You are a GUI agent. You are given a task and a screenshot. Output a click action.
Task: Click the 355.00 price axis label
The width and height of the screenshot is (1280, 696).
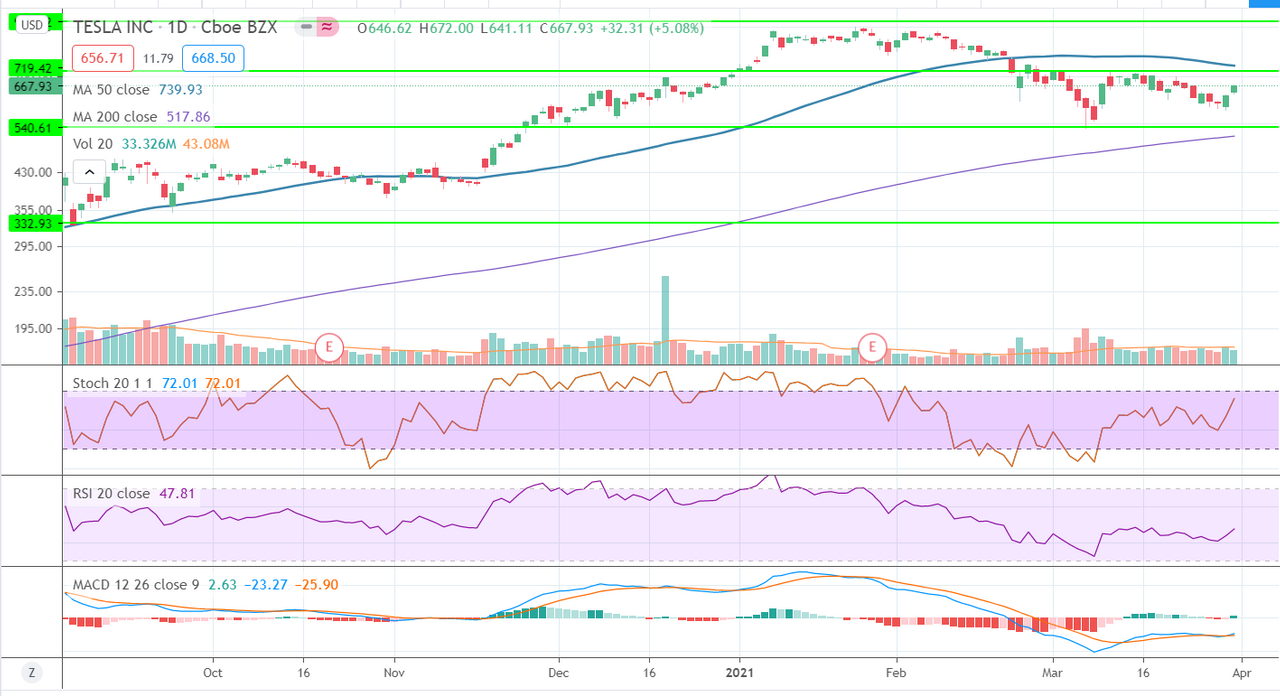pos(31,210)
